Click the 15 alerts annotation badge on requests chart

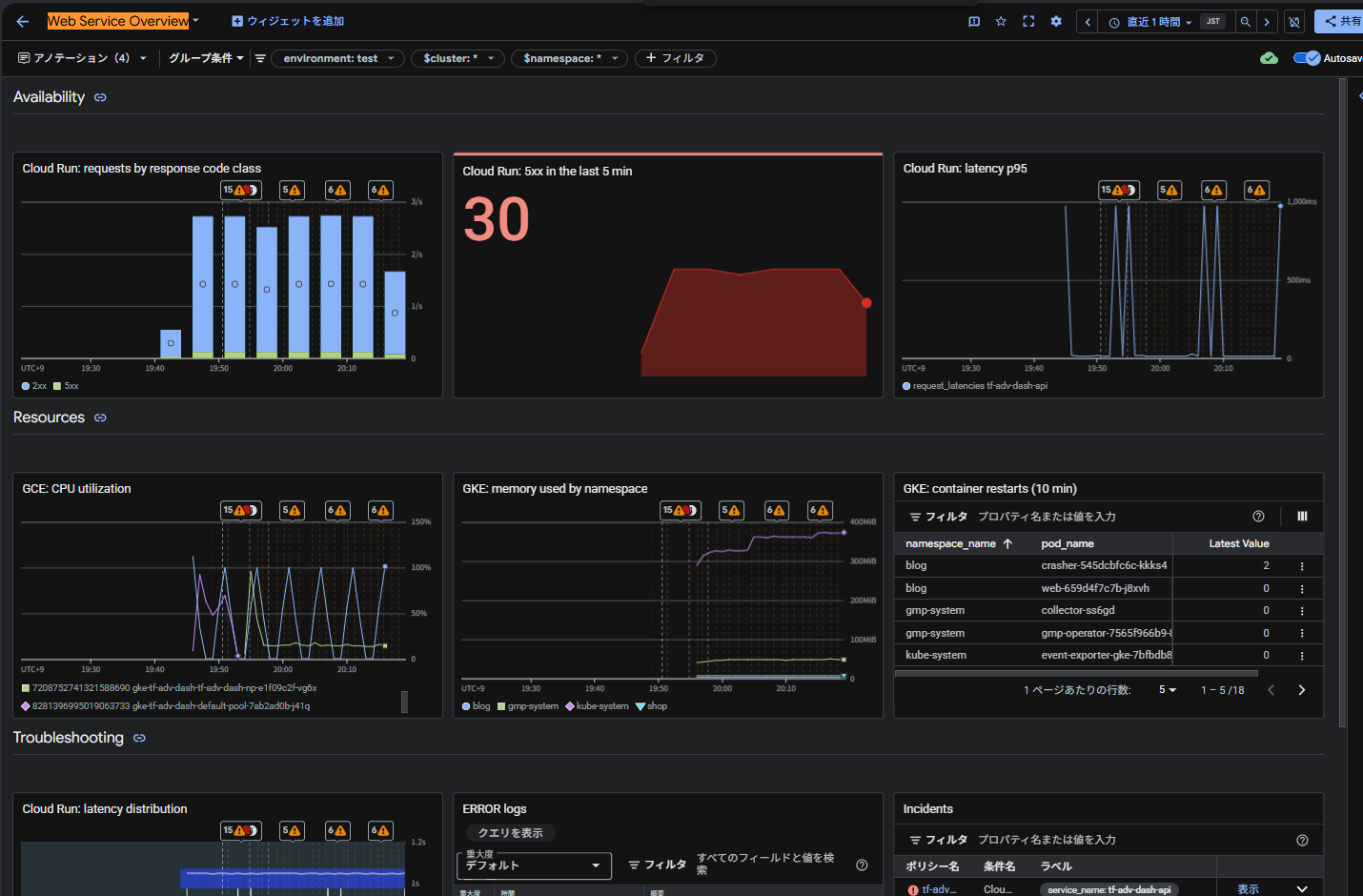pos(239,190)
